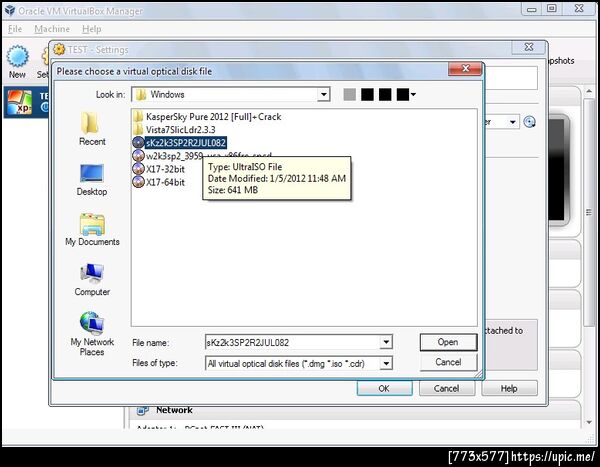Image resolution: width=600 pixels, height=467 pixels.
Task: Expand the File name dropdown arrow
Action: point(386,342)
